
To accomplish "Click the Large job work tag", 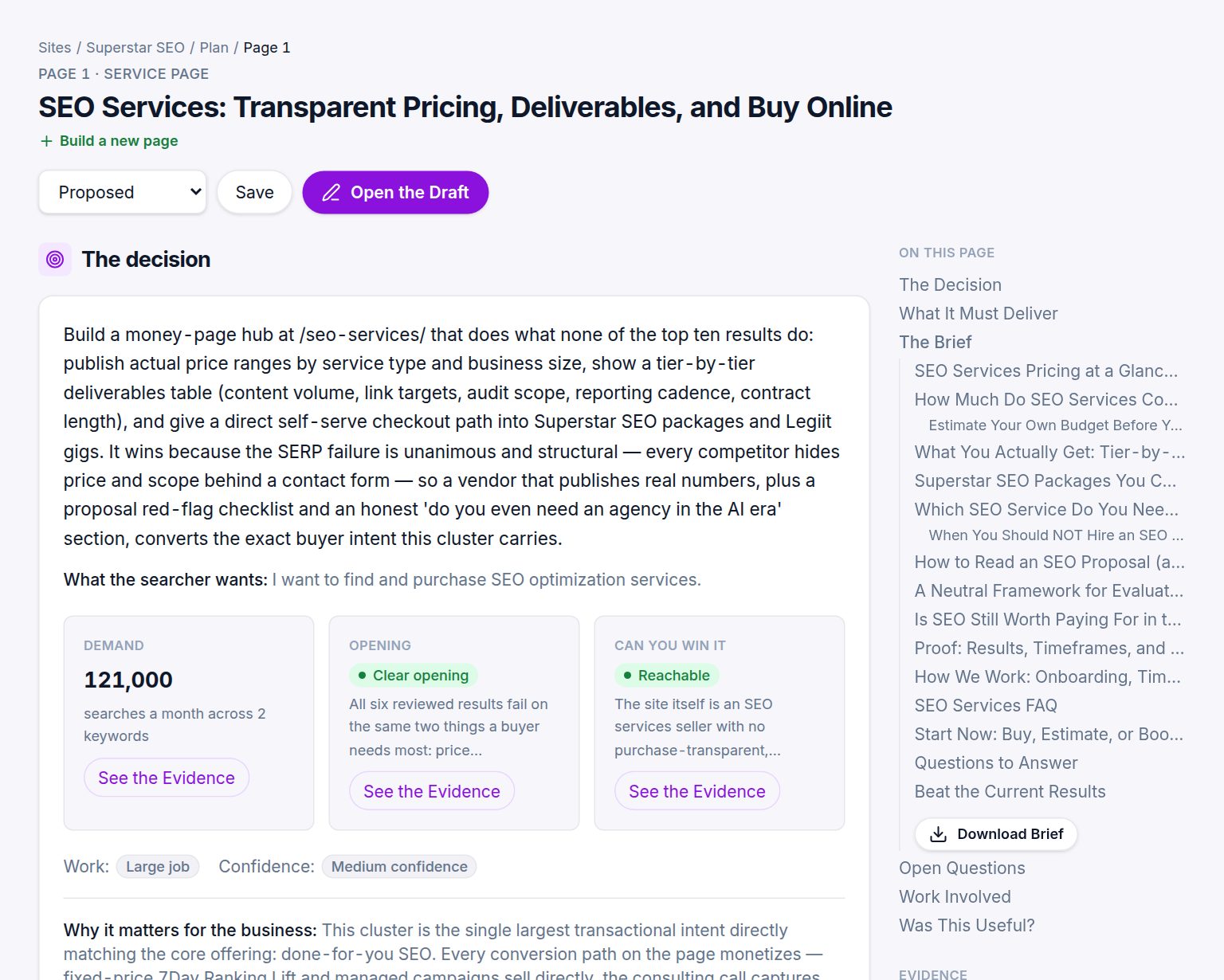I will tap(158, 867).
